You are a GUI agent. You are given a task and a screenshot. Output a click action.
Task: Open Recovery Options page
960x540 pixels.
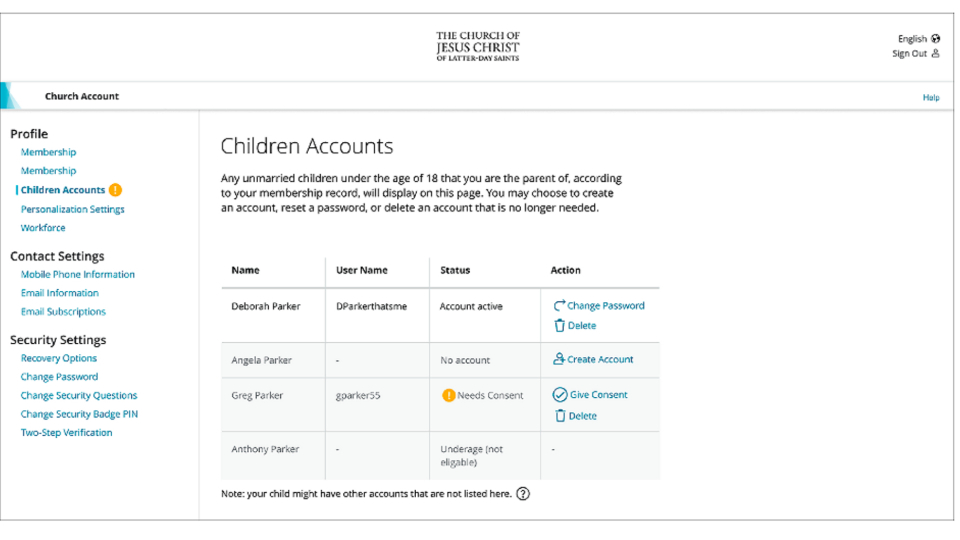point(59,358)
